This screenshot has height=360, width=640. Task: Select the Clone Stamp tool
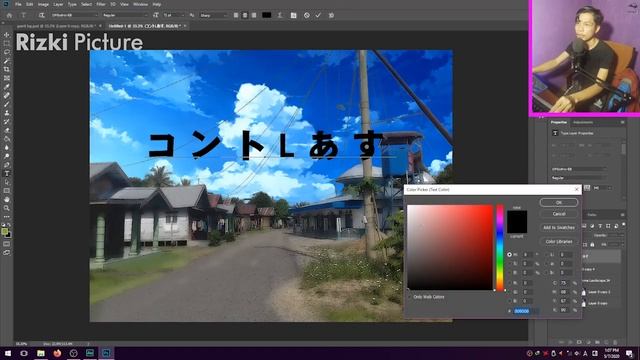point(7,113)
